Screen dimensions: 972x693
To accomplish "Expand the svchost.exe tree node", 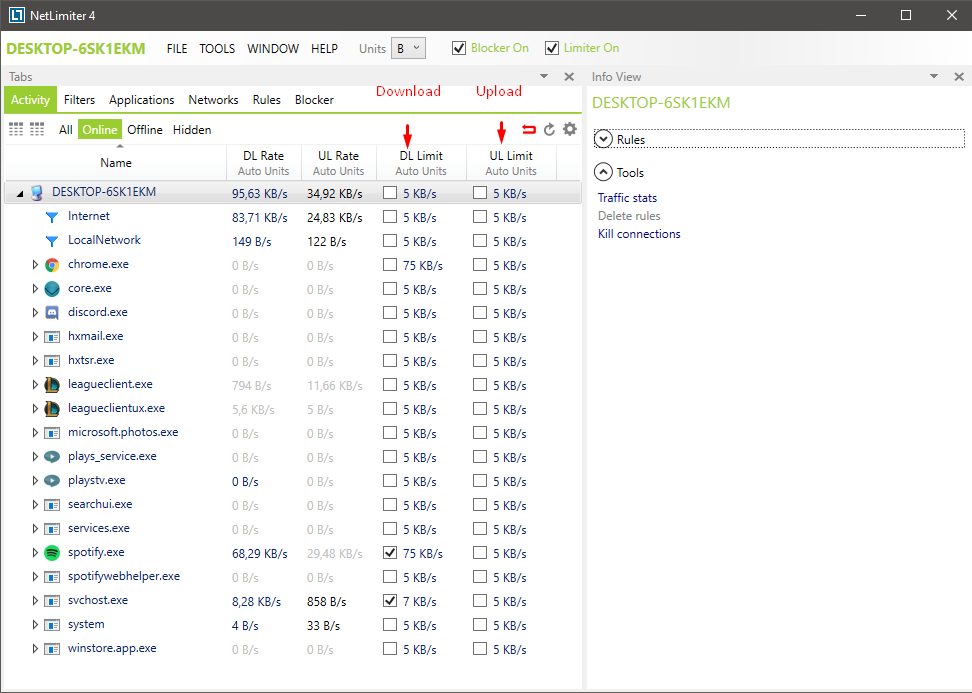I will 35,601.
